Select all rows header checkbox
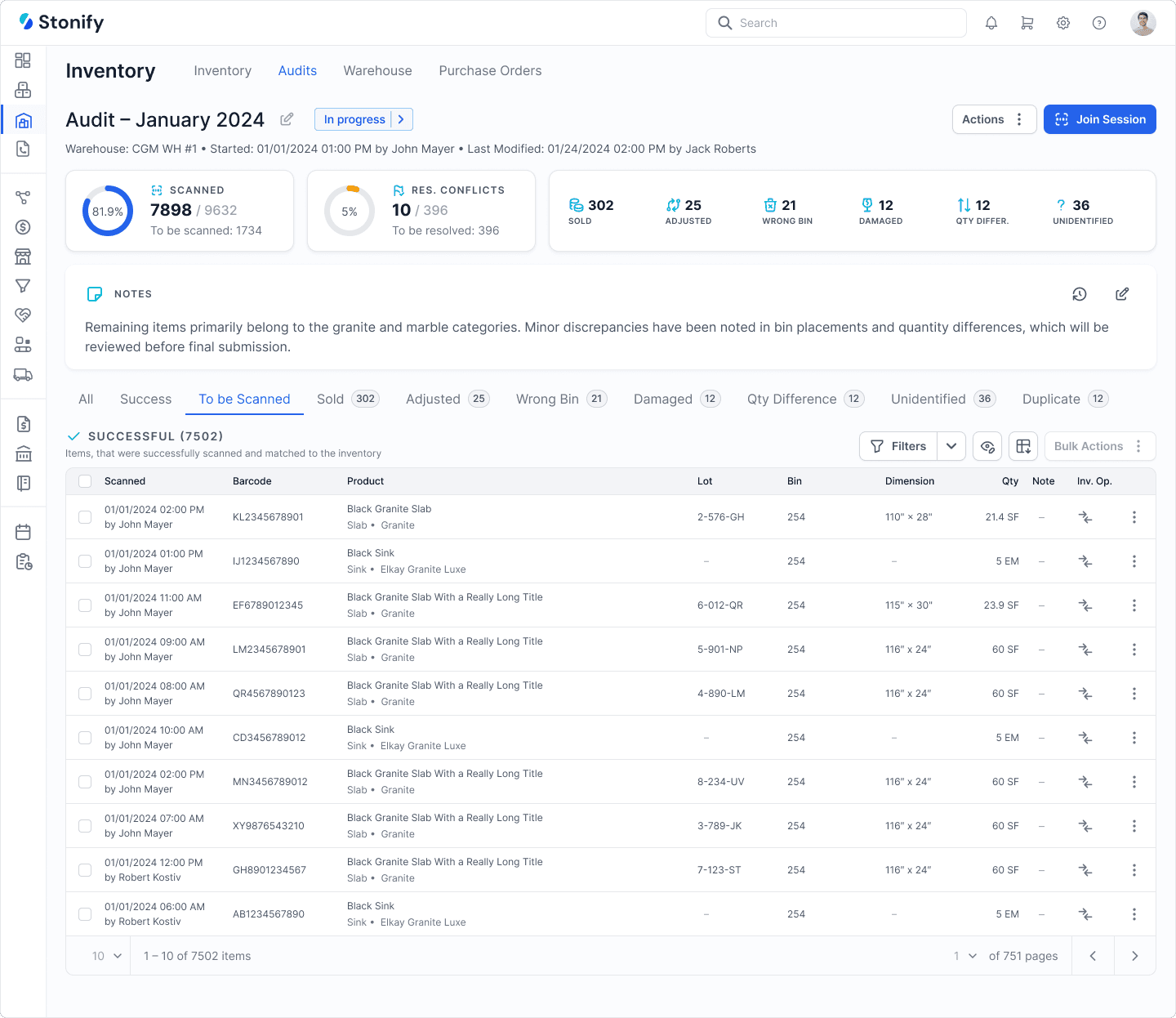Screen dimensions: 1176x1018 (85, 481)
